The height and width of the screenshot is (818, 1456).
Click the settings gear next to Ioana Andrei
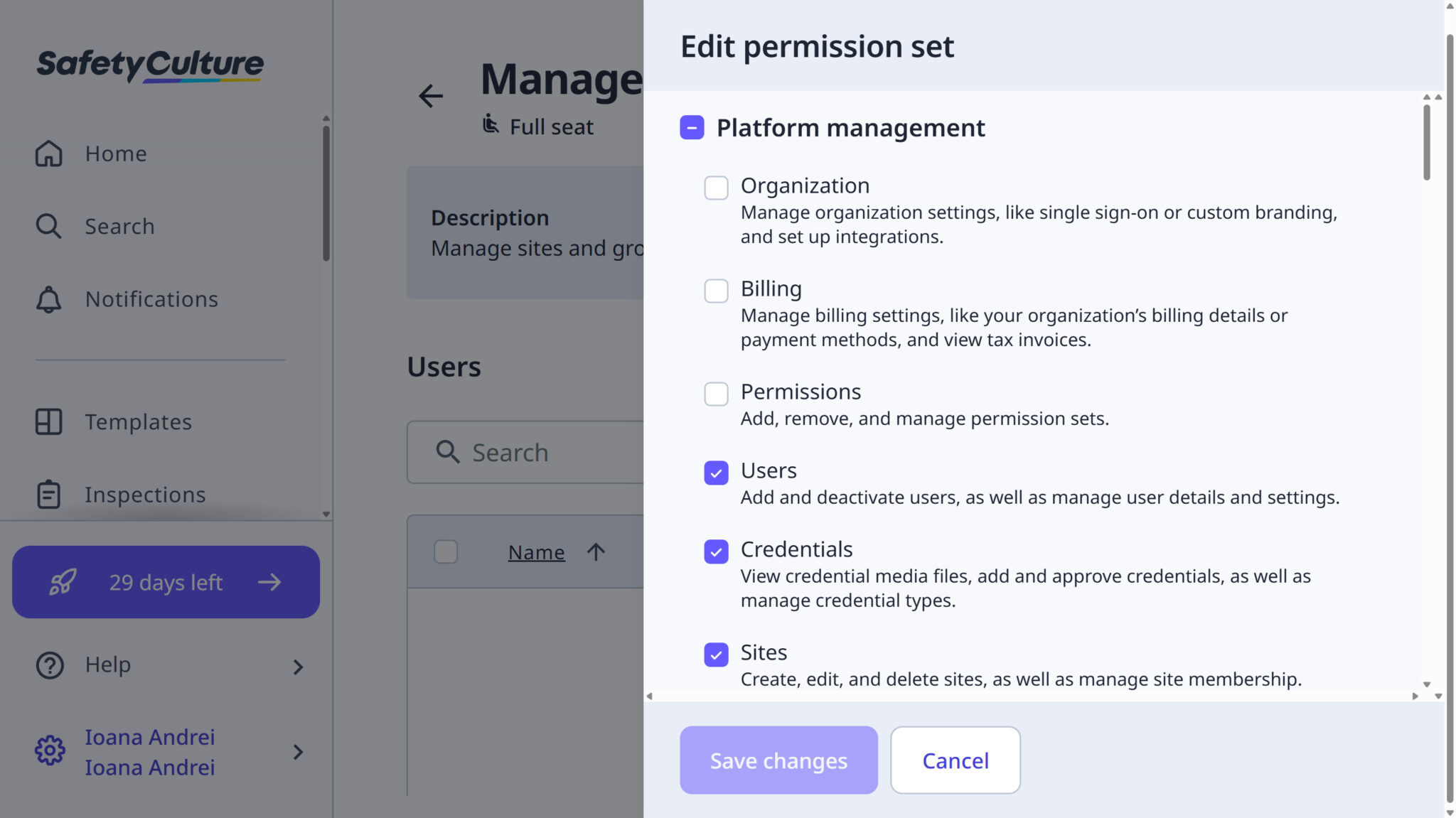(48, 751)
